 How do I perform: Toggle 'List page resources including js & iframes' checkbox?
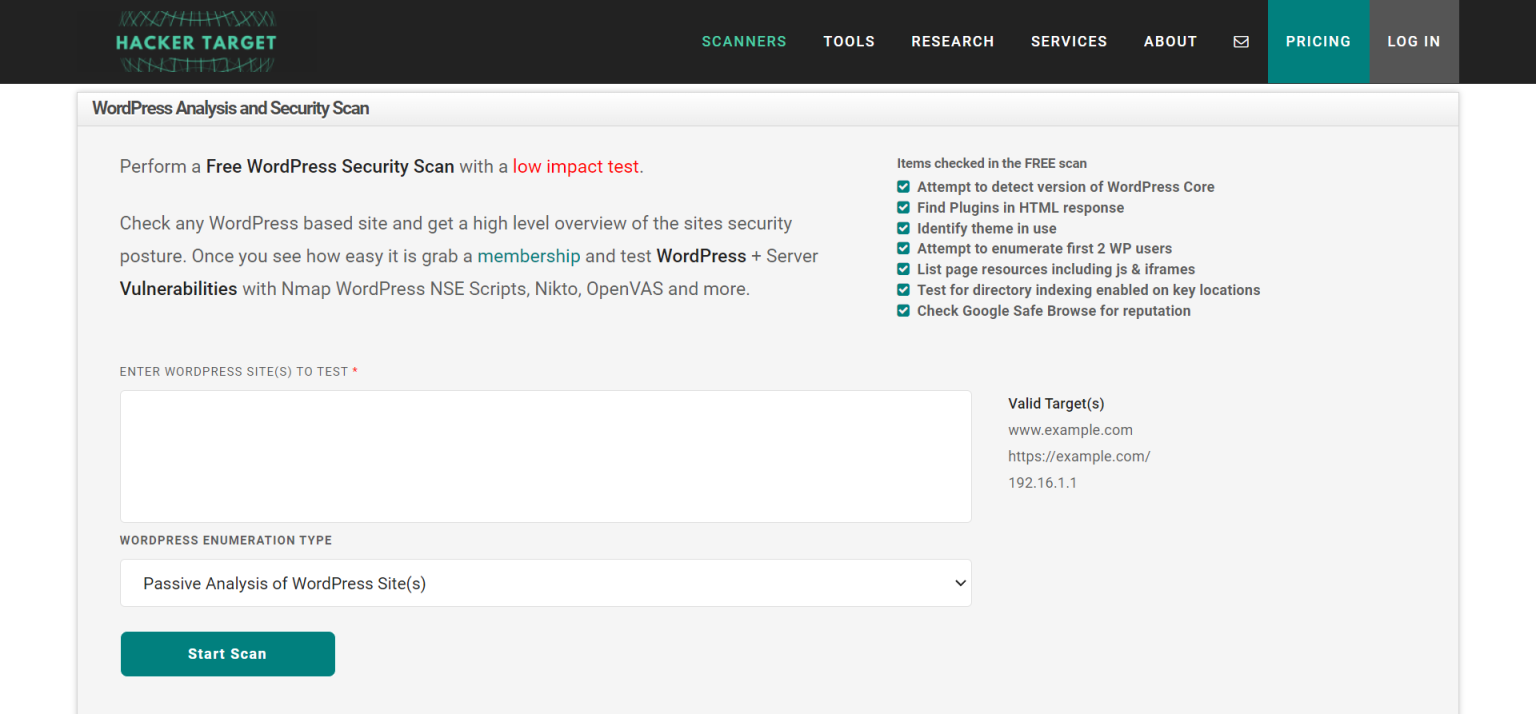(903, 269)
